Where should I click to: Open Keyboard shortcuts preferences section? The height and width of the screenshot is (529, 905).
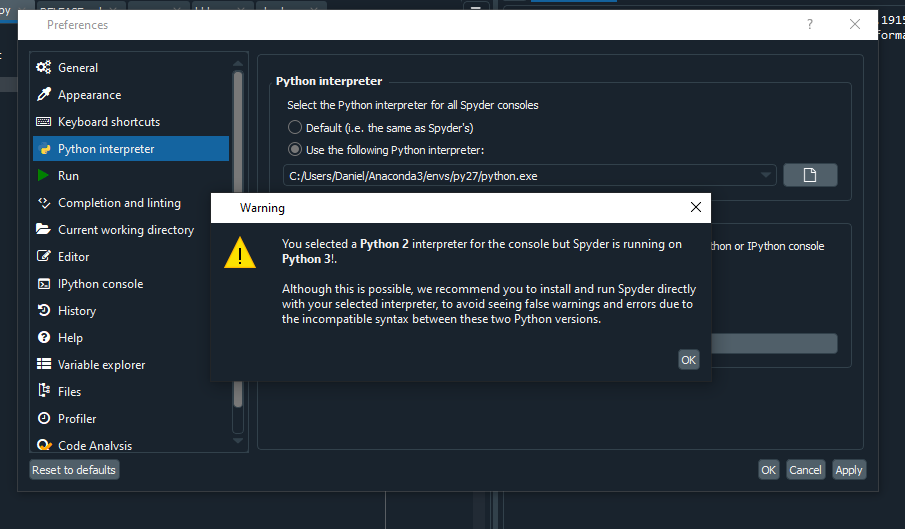tap(131, 122)
